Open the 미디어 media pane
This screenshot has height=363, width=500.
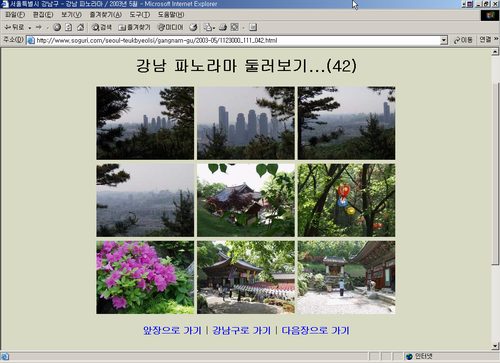point(170,27)
